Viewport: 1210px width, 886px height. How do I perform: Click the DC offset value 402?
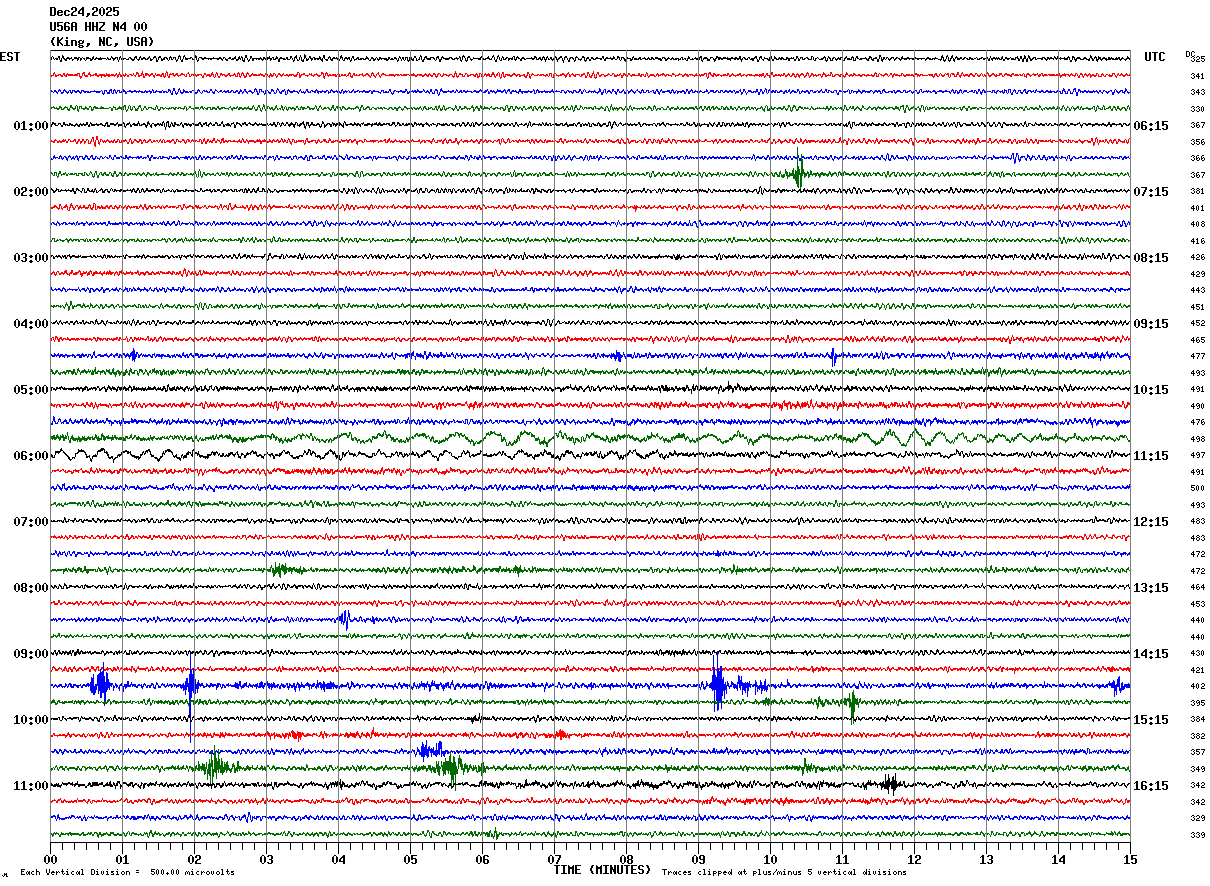tap(1198, 686)
